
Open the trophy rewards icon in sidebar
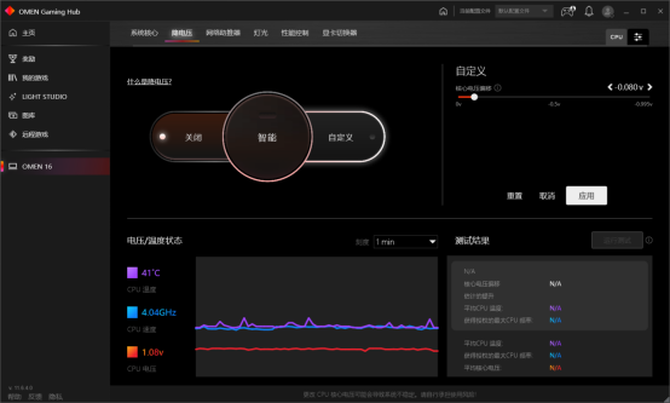13,59
